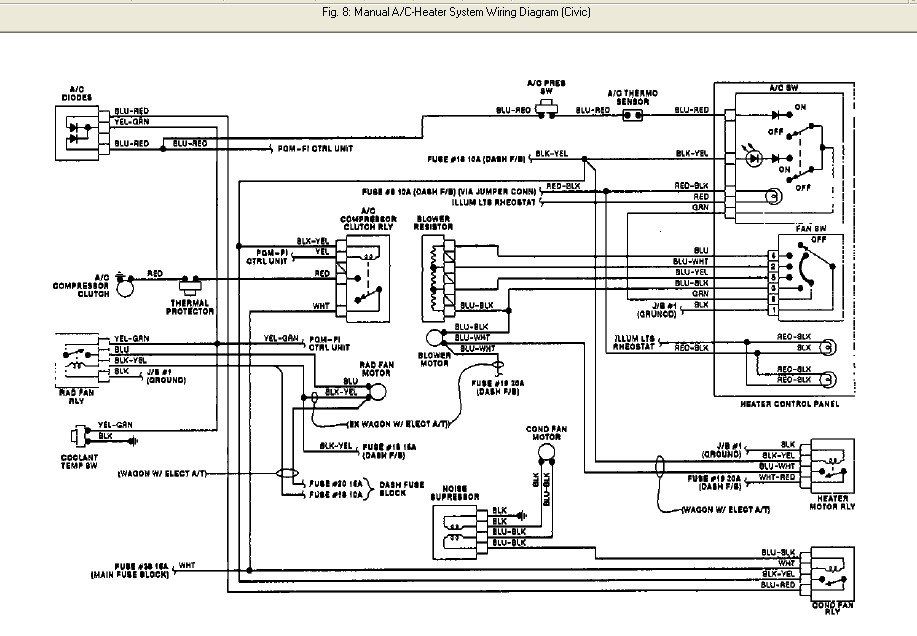
Task: Click the heater motor relay symbol
Action: [833, 466]
